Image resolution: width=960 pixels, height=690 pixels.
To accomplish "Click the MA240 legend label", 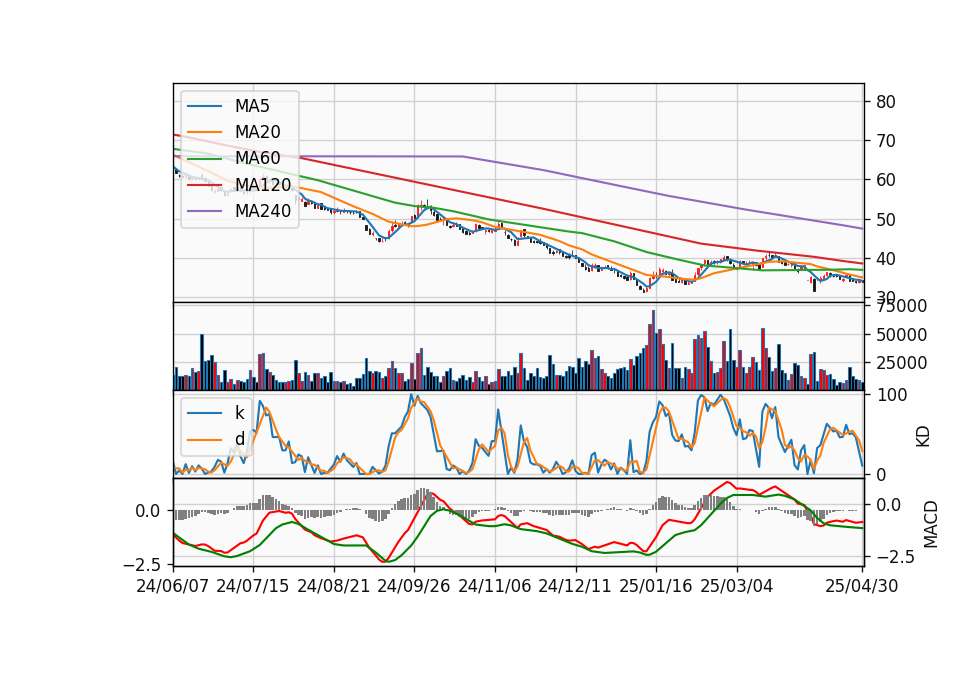I will (x=263, y=211).
